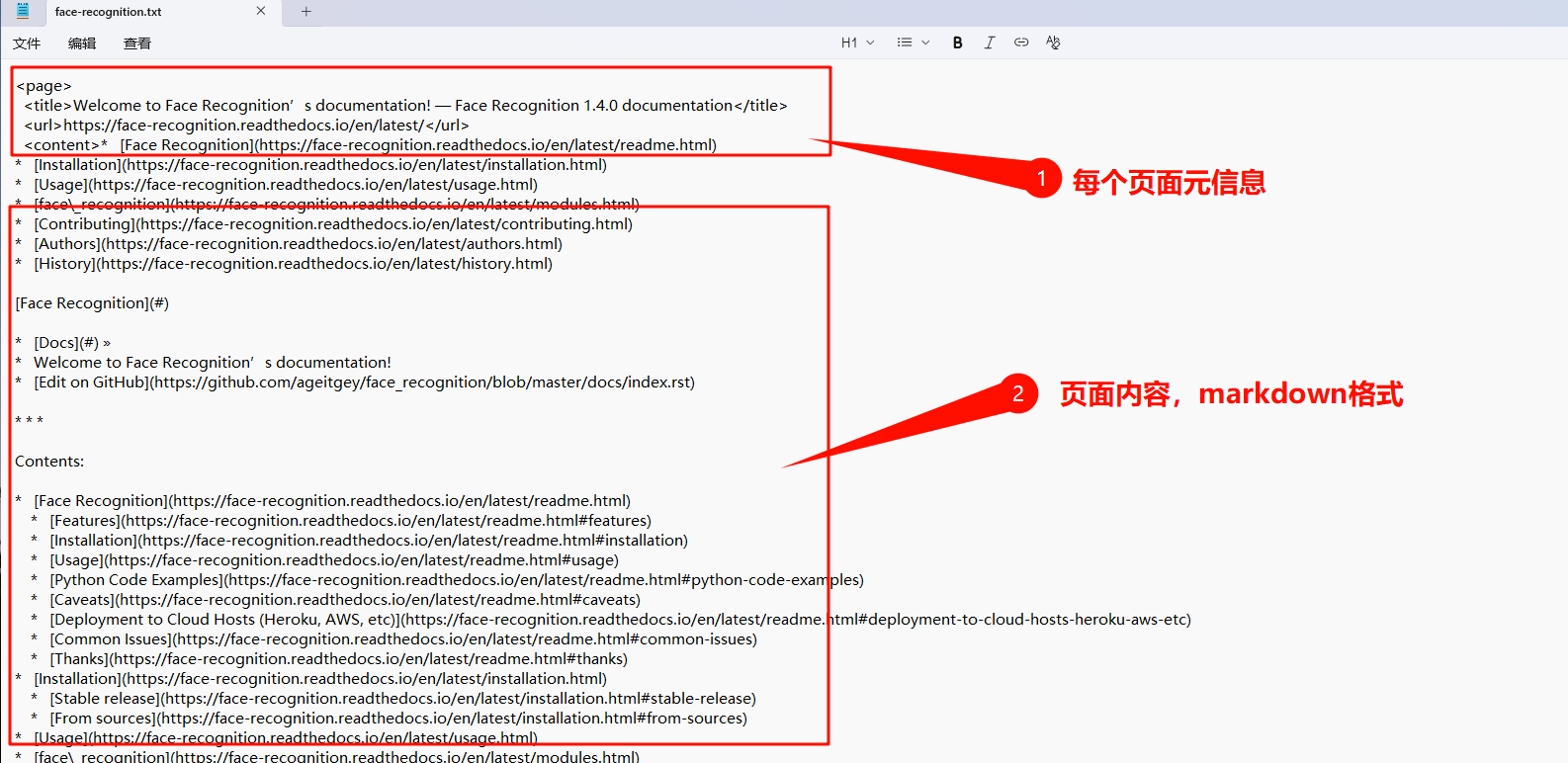
Task: Close the face-recognition.txt tab
Action: tap(261, 12)
